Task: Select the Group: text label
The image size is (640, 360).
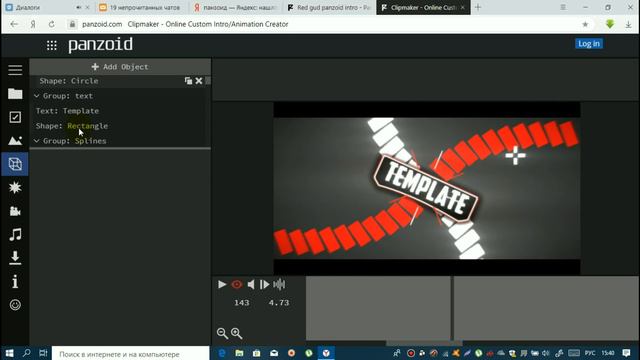Action: pos(68,96)
